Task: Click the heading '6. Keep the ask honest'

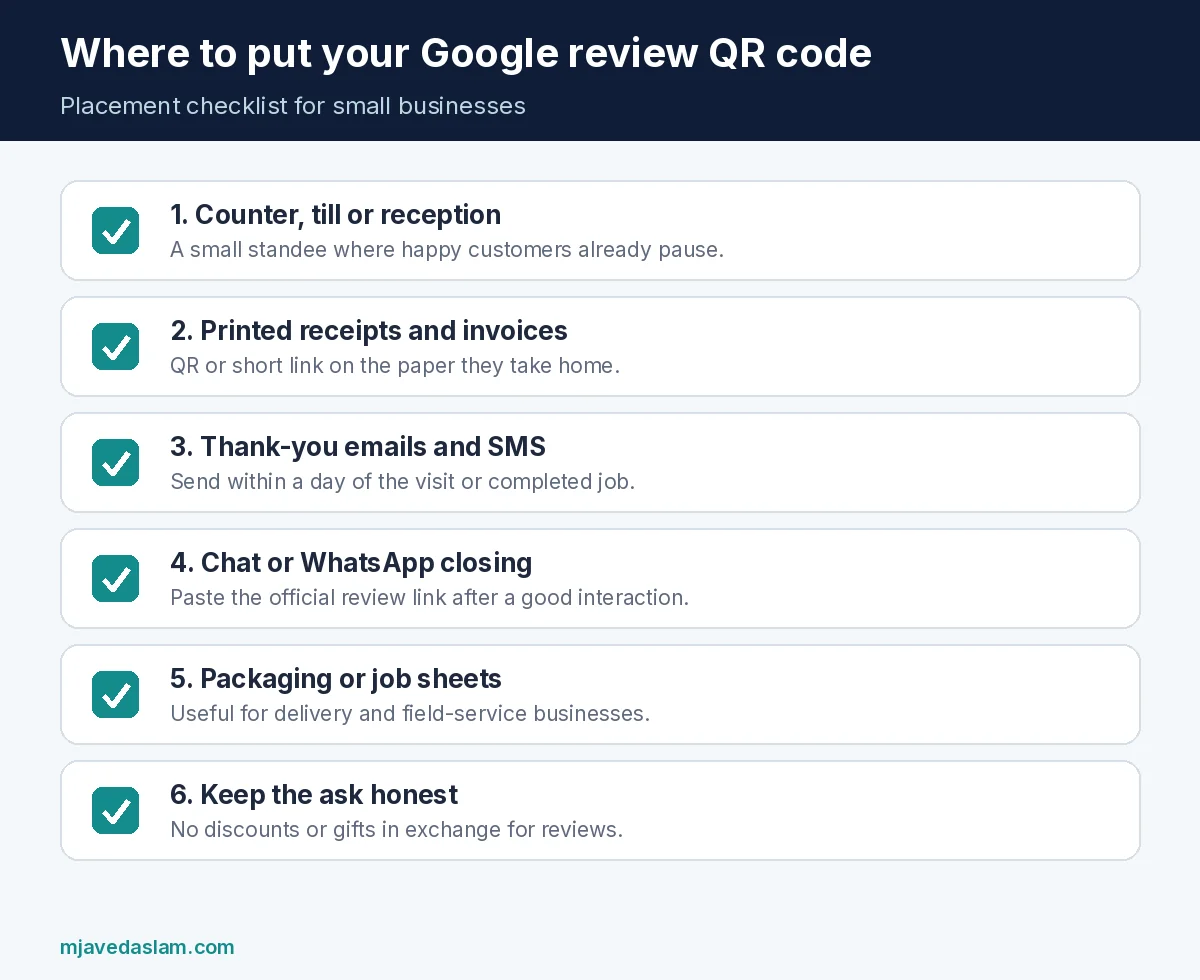Action: click(314, 795)
